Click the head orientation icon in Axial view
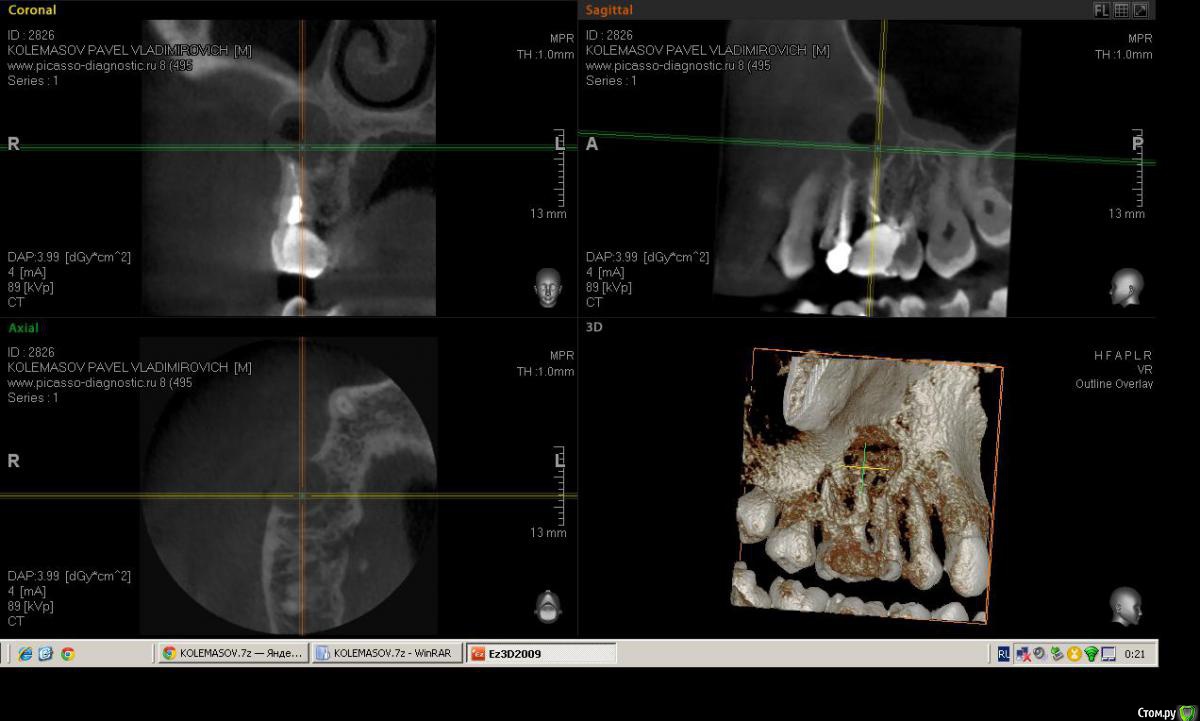Image resolution: width=1200 pixels, height=721 pixels. (x=547, y=606)
